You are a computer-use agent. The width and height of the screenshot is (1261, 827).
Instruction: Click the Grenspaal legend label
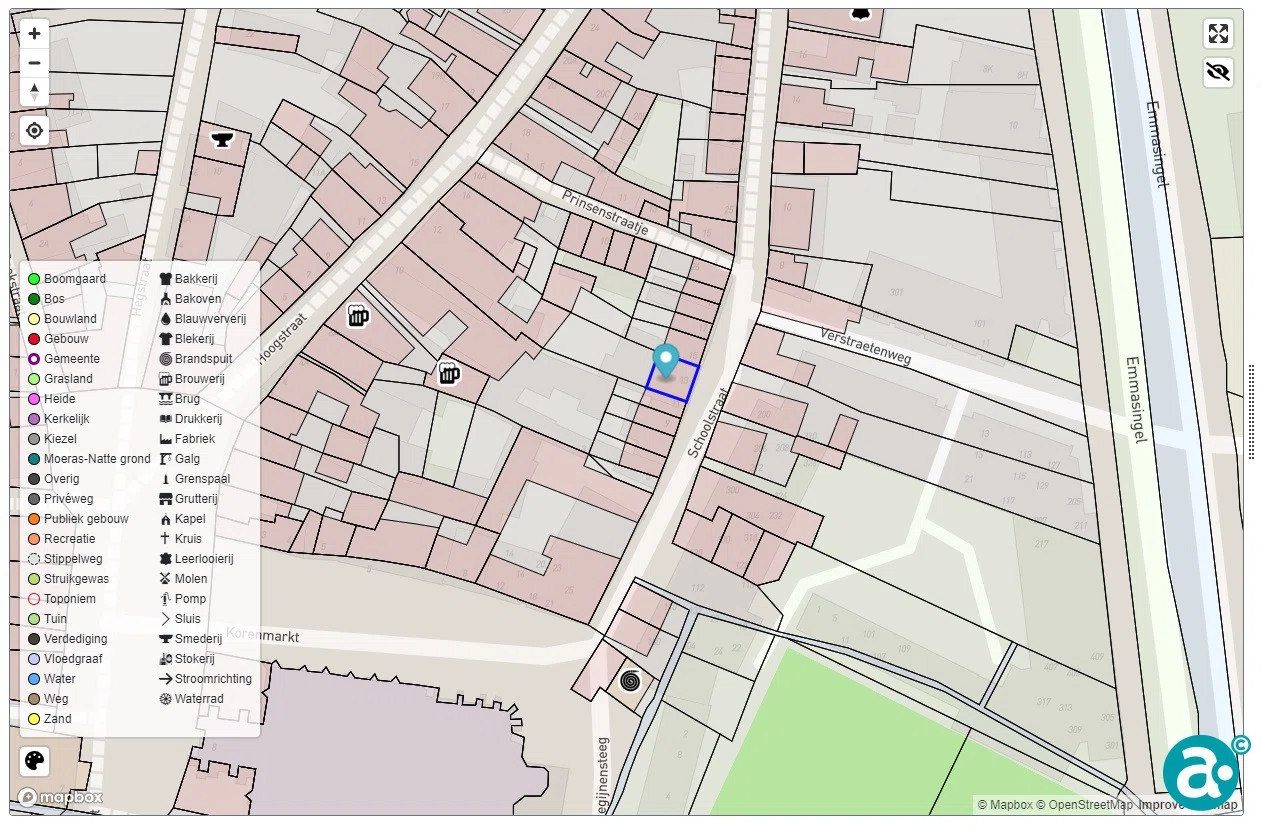click(202, 479)
